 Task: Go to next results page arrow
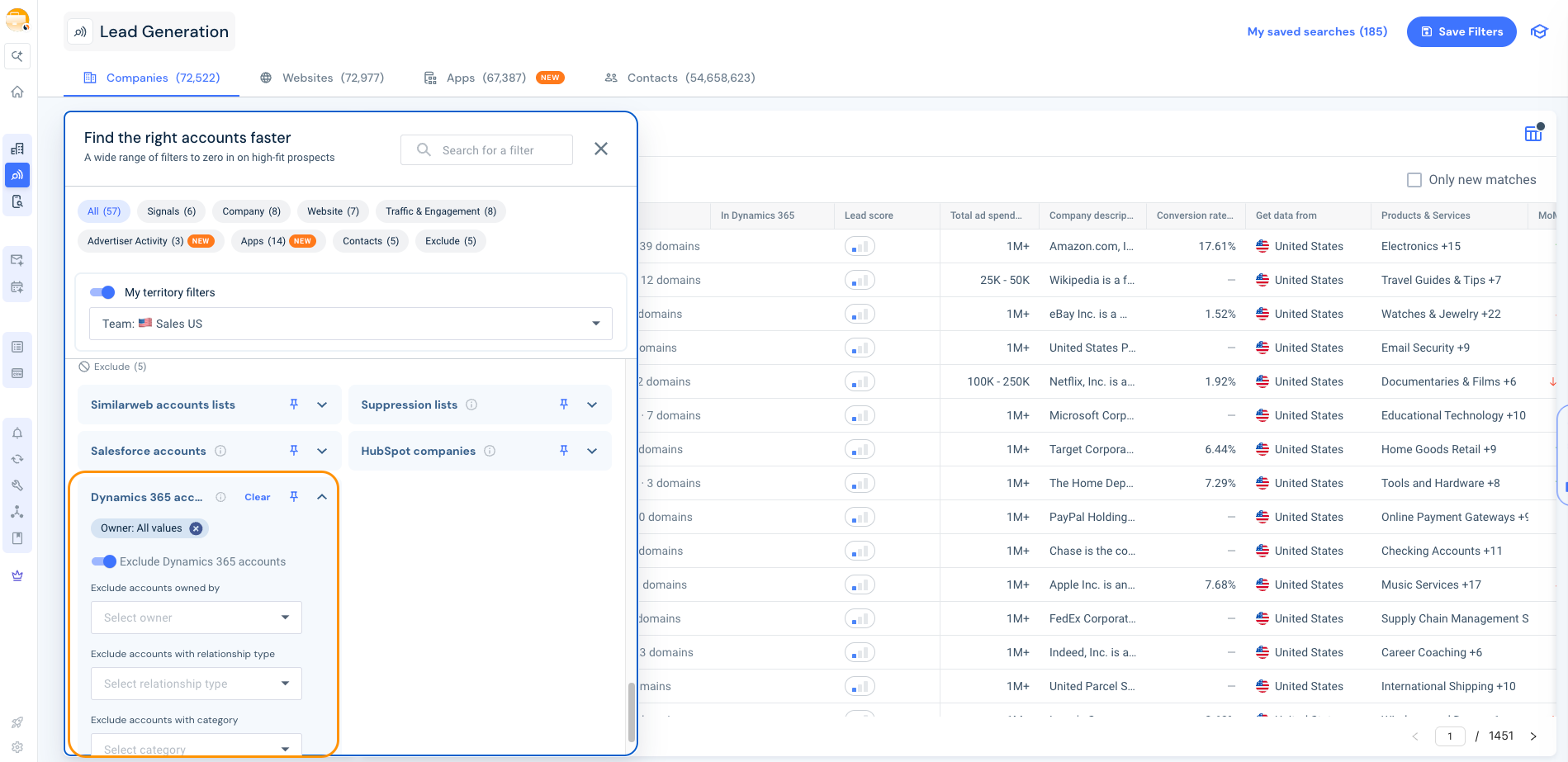tap(1533, 736)
